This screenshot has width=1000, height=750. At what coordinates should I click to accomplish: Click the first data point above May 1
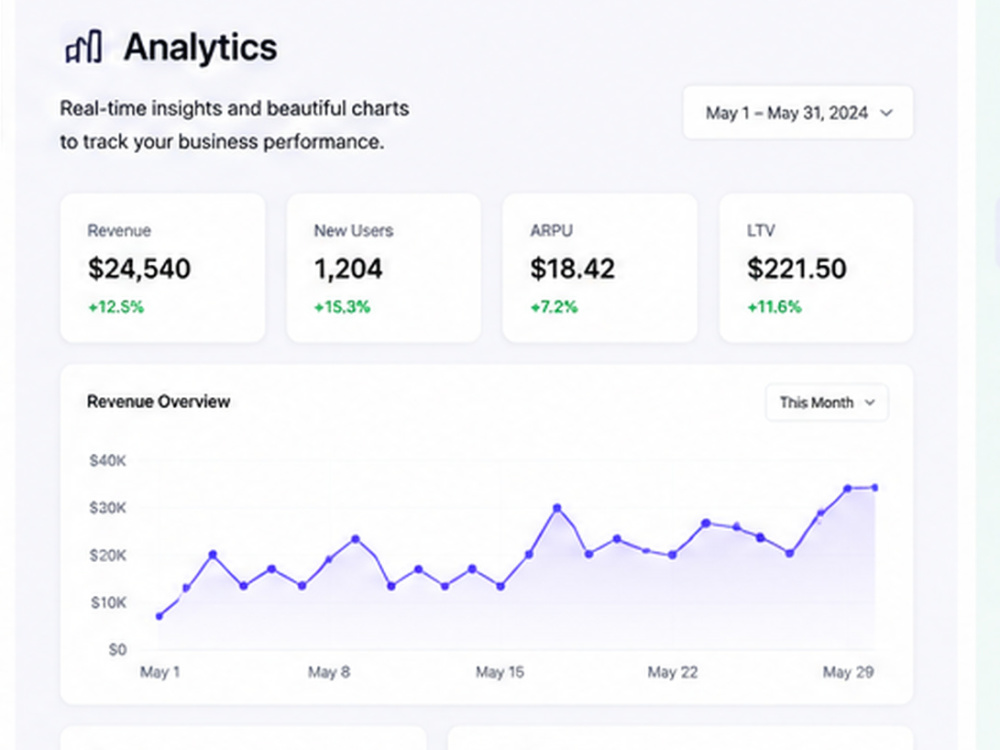pyautogui.click(x=159, y=616)
